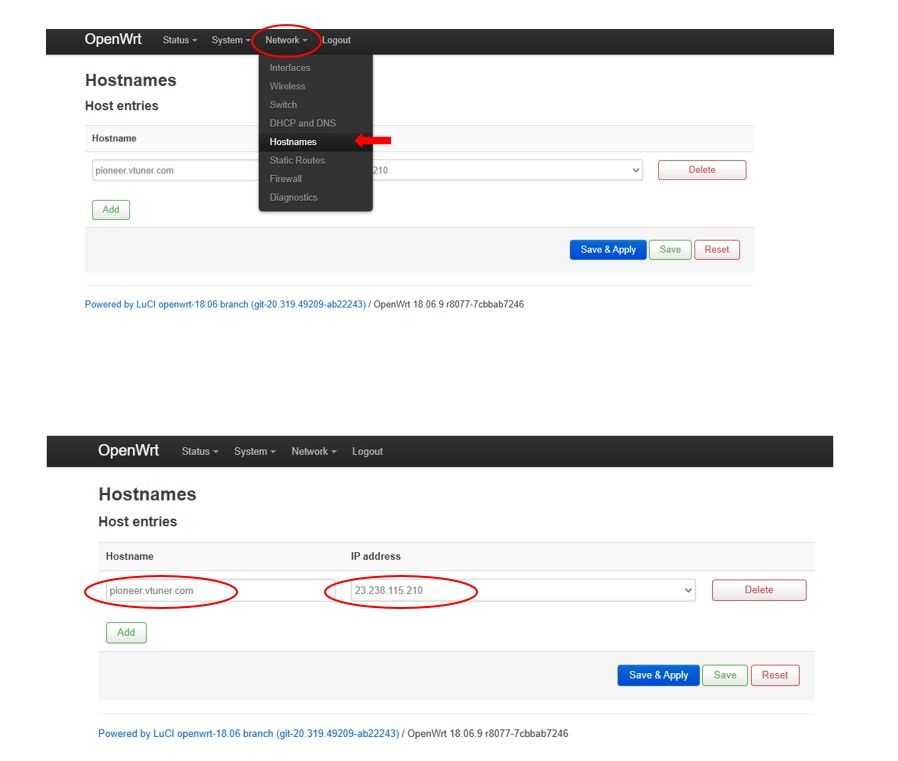
Task: Click Save & Apply in bottom screenshot
Action: (658, 675)
